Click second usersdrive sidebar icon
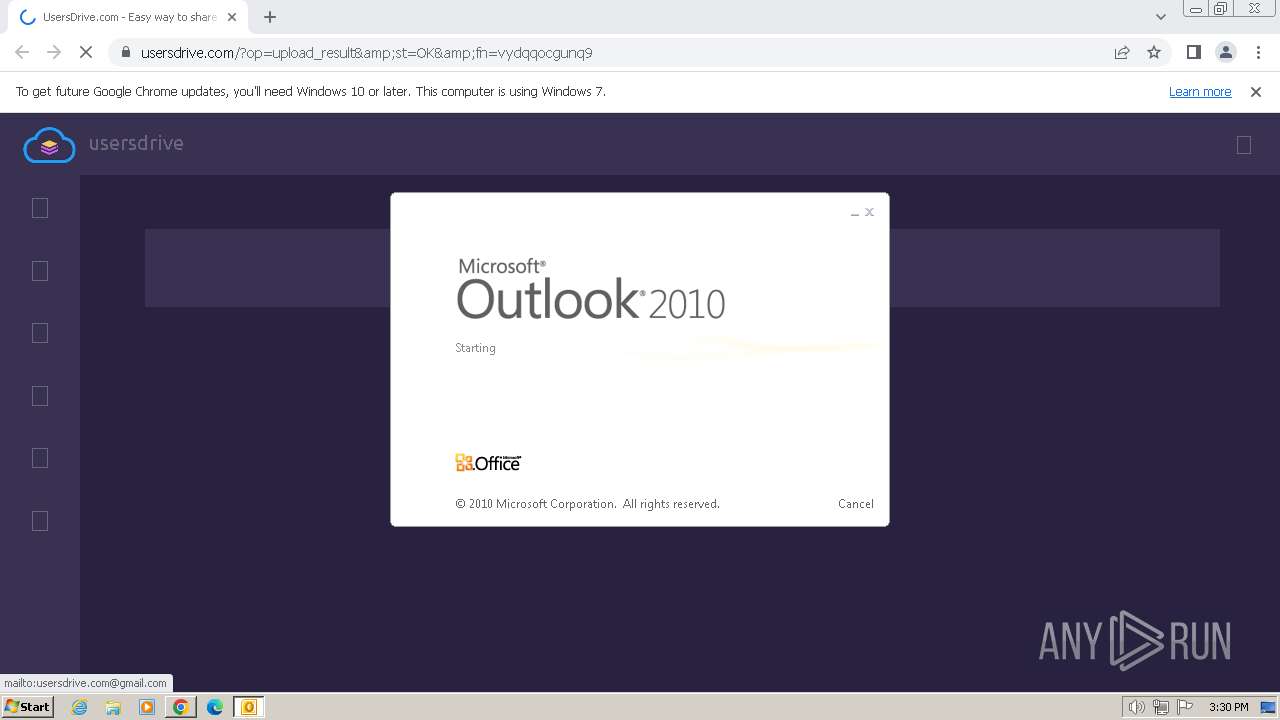The image size is (1280, 720). click(40, 271)
